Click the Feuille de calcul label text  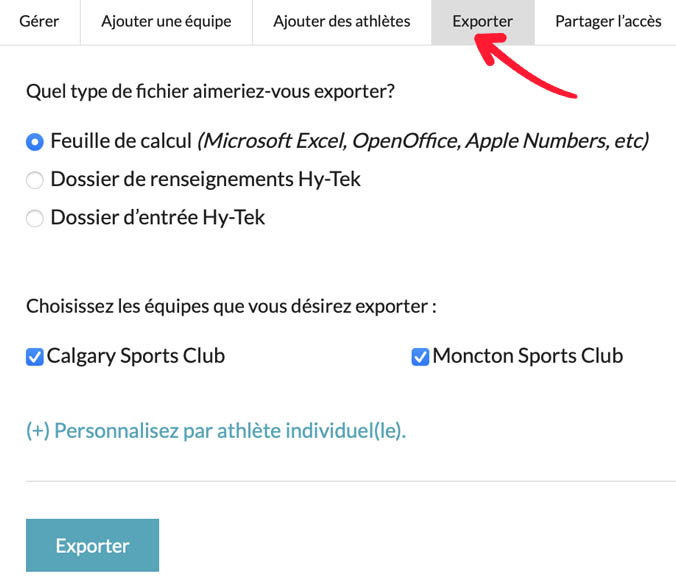pos(120,141)
